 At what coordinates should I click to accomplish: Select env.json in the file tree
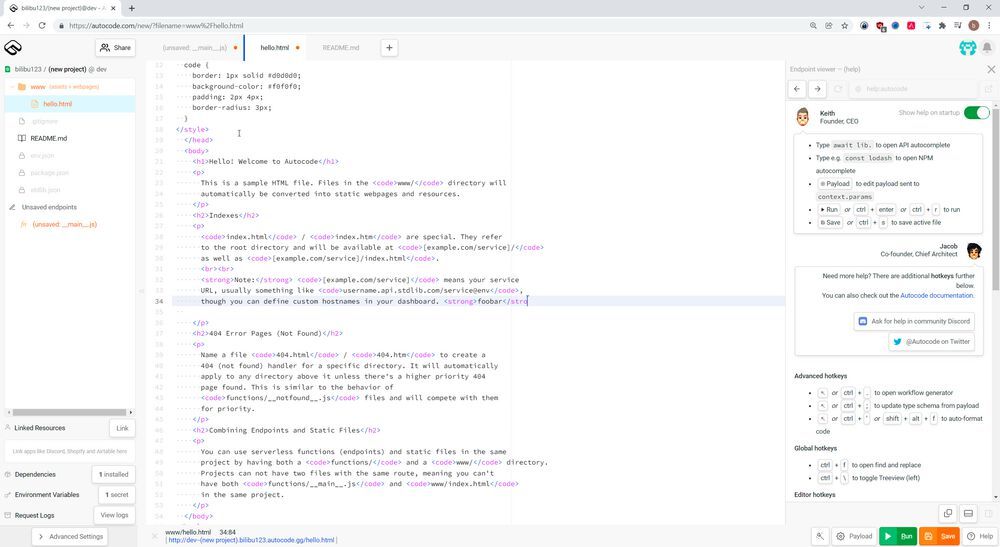pos(42,156)
